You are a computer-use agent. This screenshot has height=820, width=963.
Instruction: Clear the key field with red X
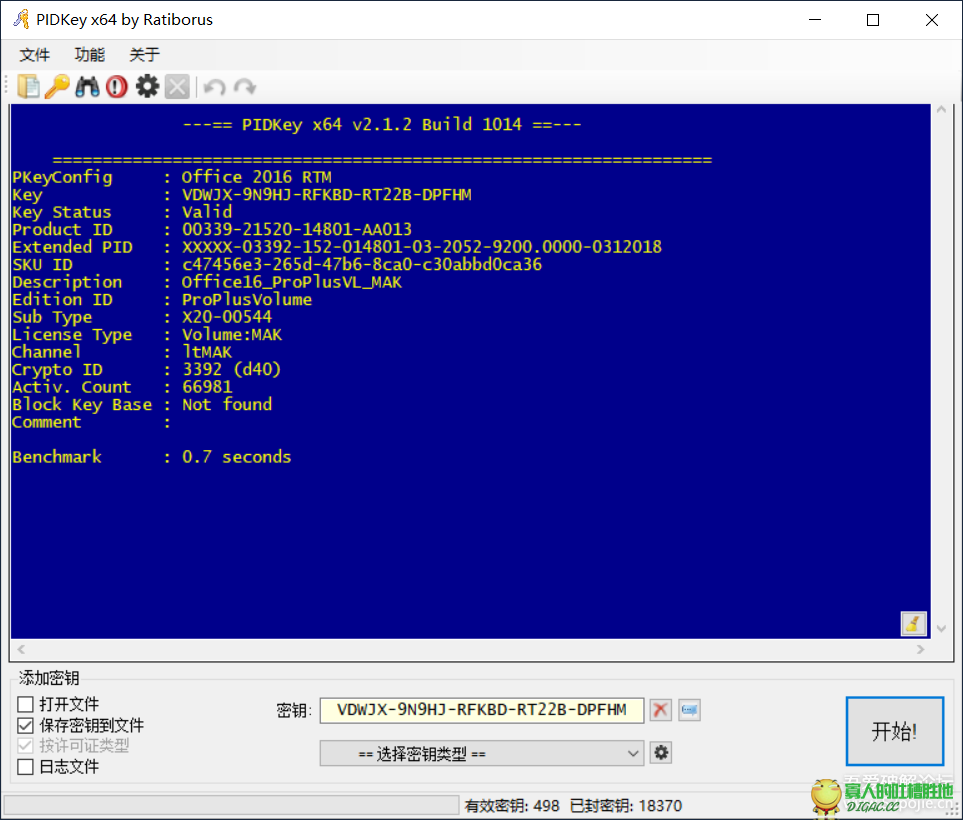point(661,710)
